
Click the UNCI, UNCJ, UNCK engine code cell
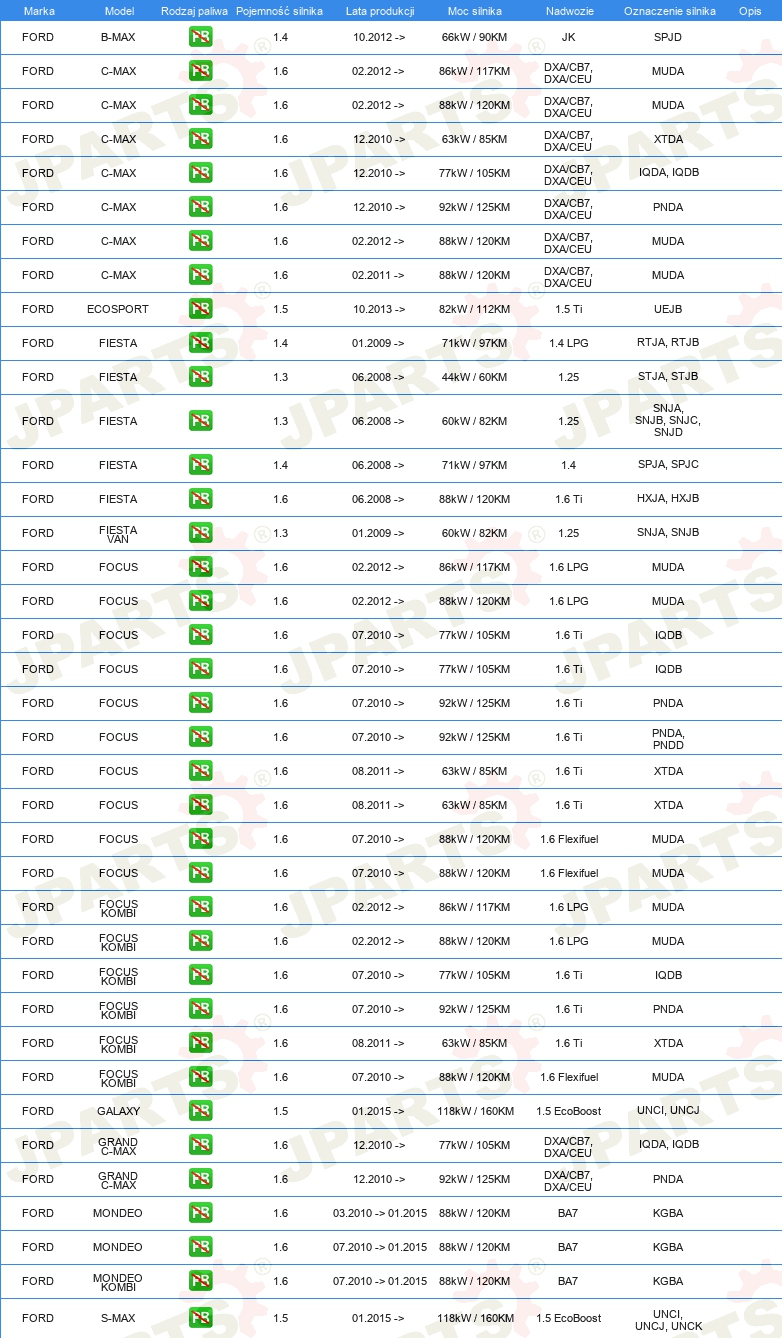pyautogui.click(x=668, y=1320)
